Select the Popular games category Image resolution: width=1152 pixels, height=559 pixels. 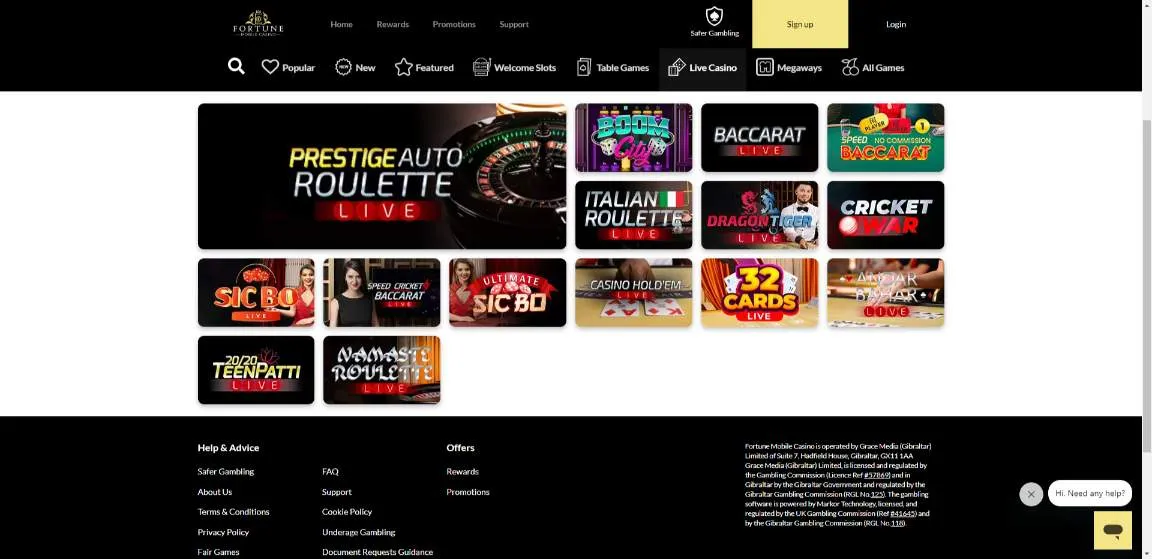point(288,68)
